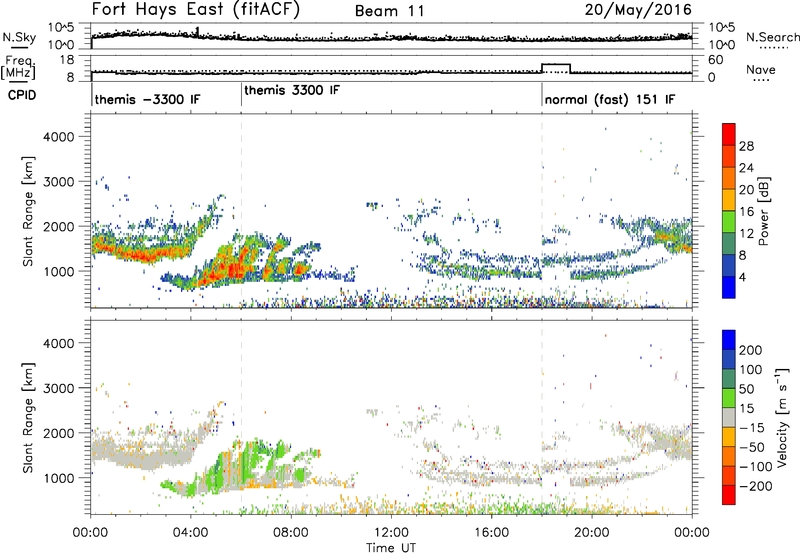Click the 'Time UT' axis label
This screenshot has width=800, height=554.
(x=391, y=547)
